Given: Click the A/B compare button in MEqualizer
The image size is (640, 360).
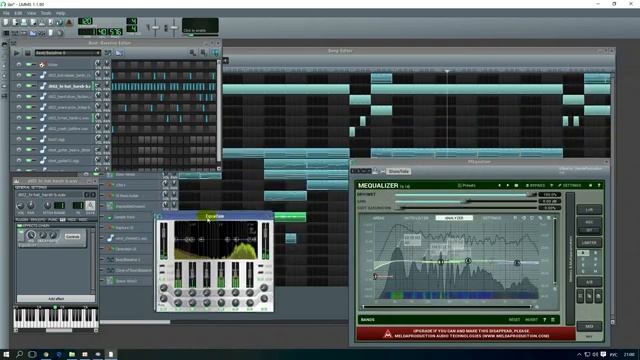Looking at the screenshot, I should (x=589, y=282).
